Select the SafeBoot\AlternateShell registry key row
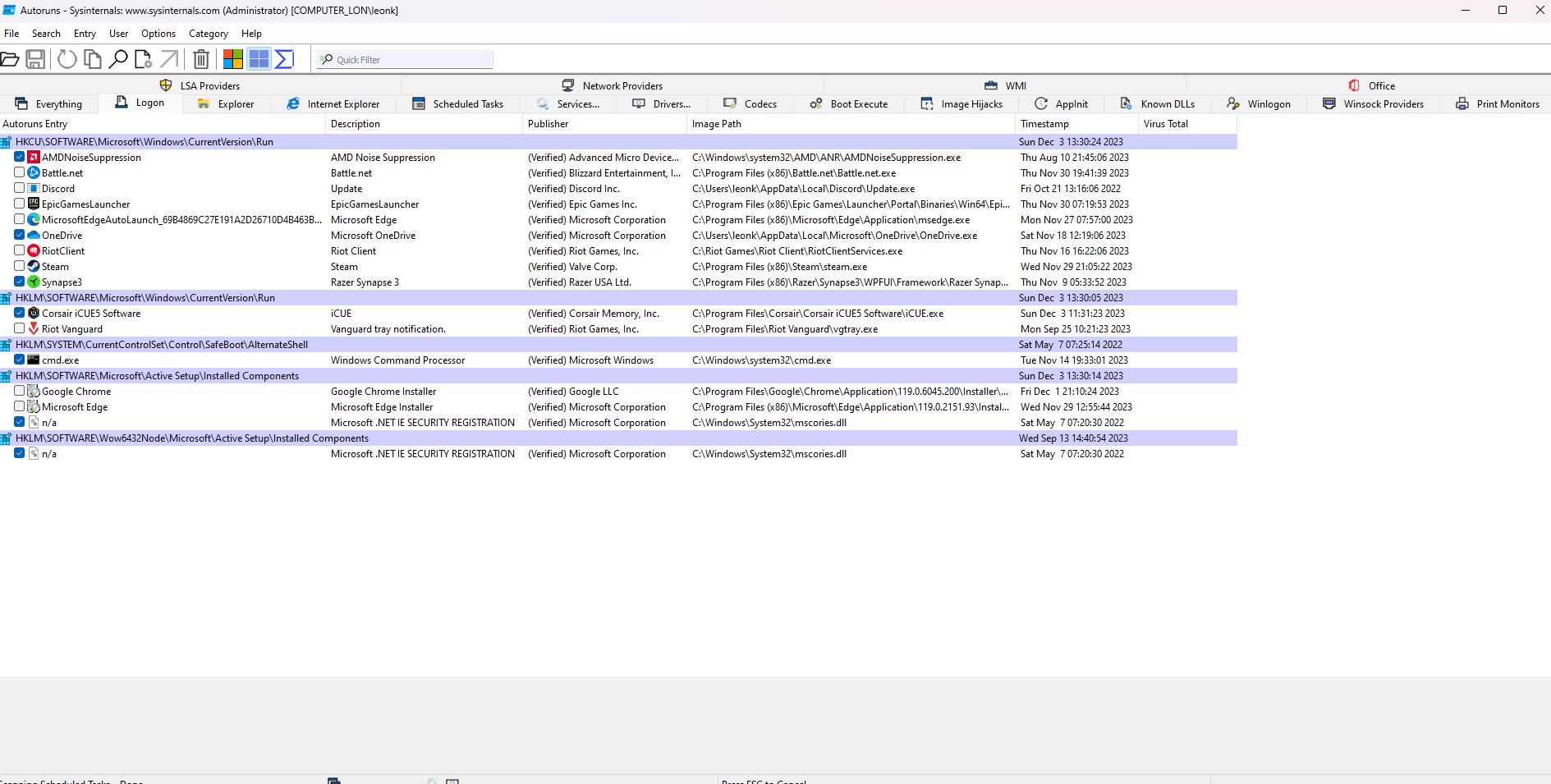 click(618, 345)
